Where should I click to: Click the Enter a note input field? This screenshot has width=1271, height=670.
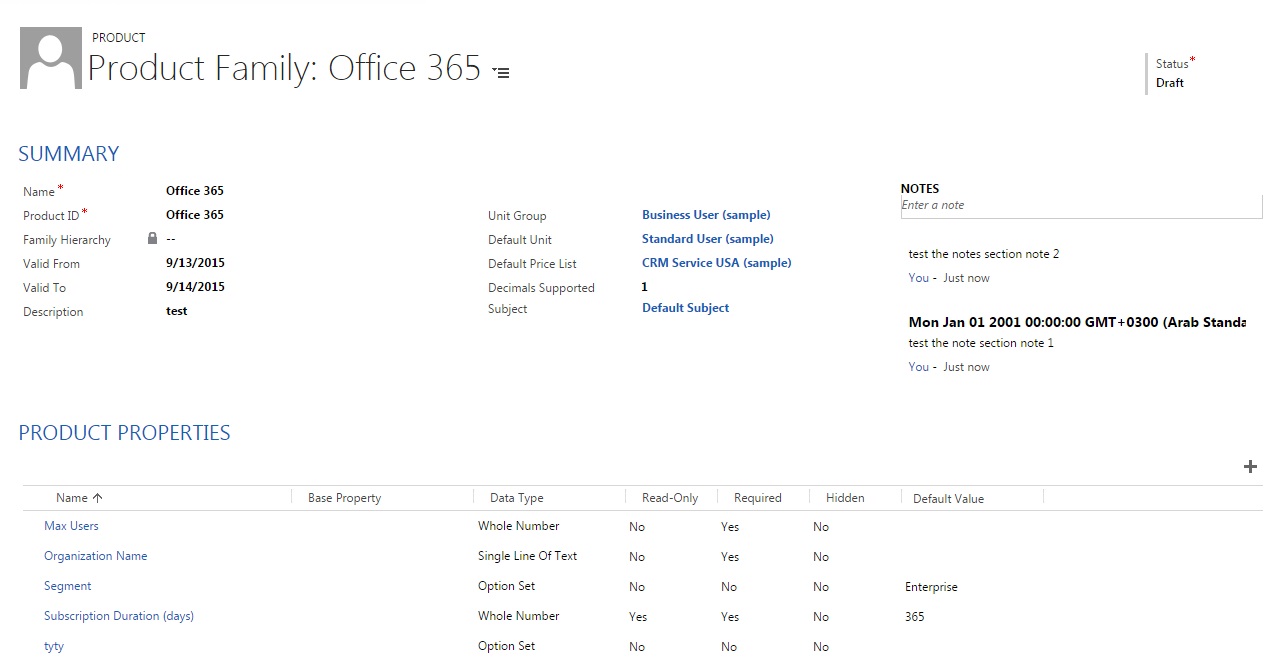pyautogui.click(x=1081, y=206)
